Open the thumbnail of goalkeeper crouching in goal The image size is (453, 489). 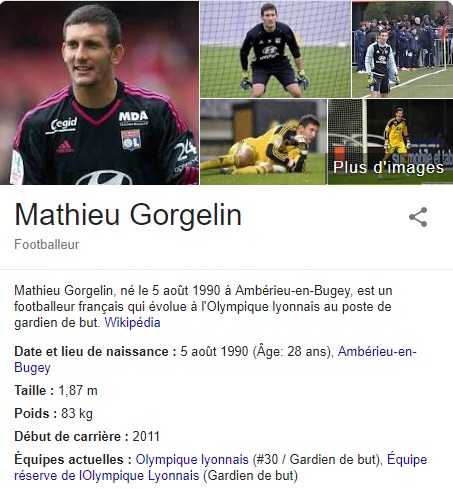(275, 49)
